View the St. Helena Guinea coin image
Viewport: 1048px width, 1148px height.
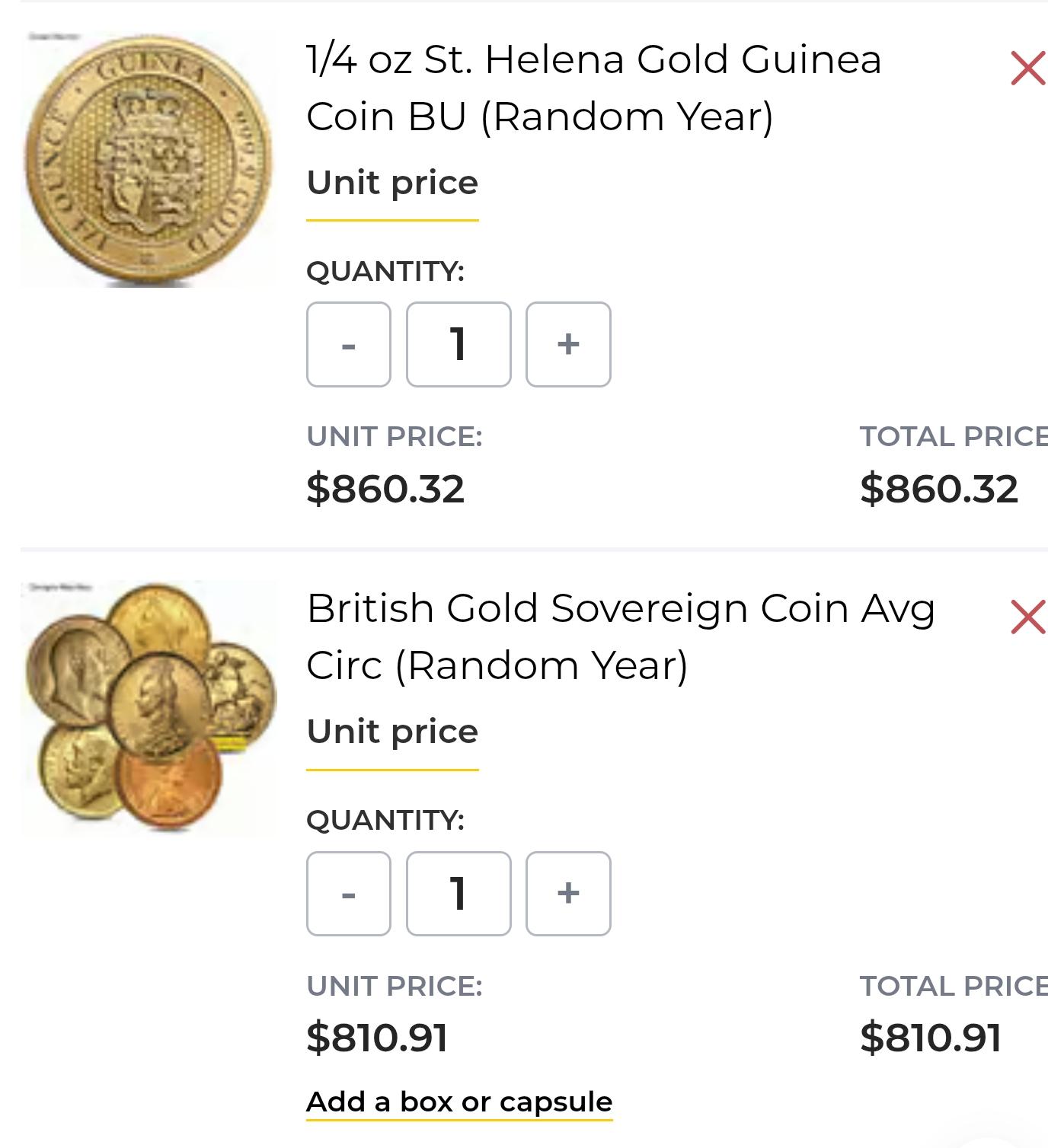pos(149,161)
